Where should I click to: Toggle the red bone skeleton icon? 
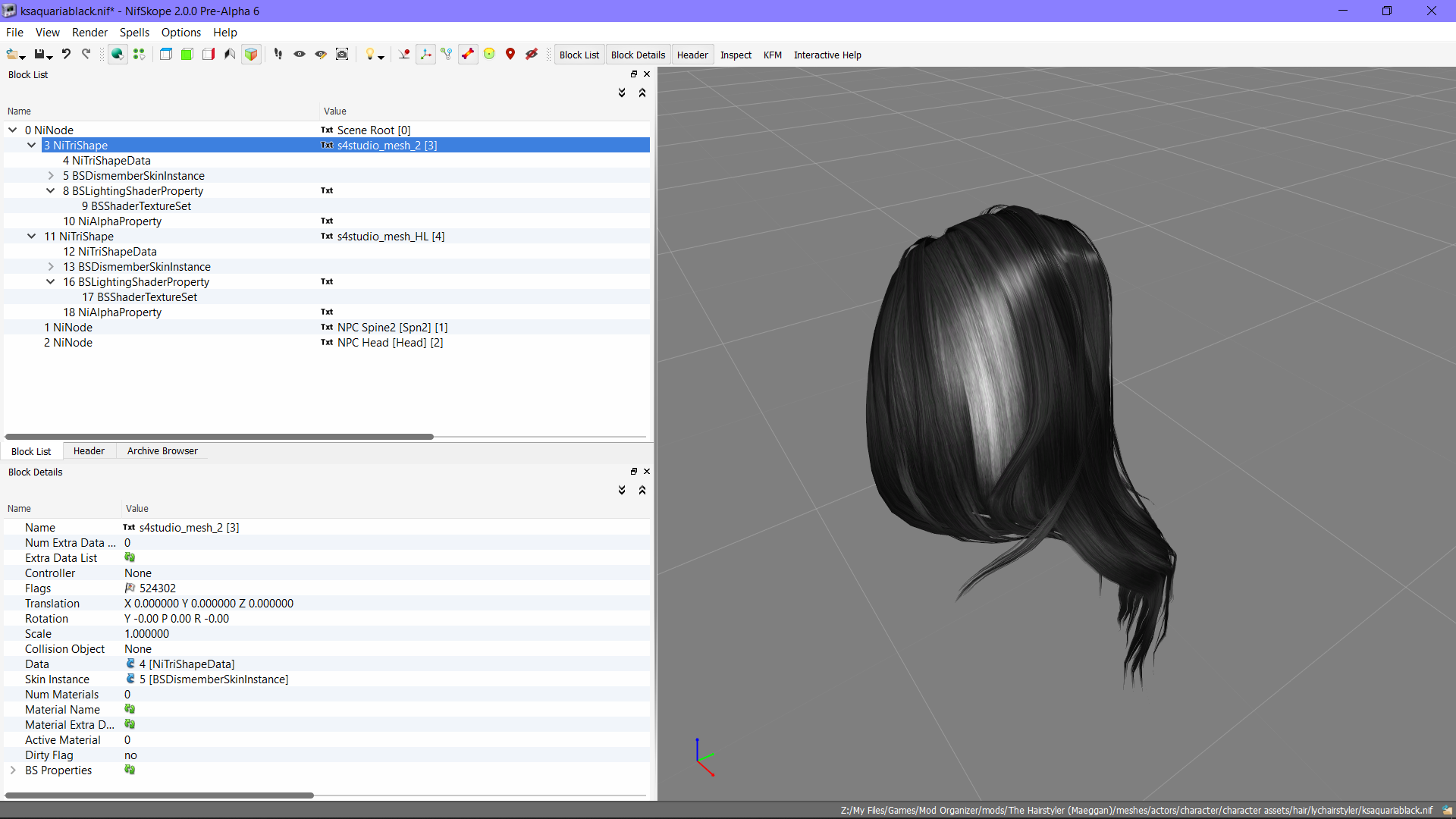(468, 55)
